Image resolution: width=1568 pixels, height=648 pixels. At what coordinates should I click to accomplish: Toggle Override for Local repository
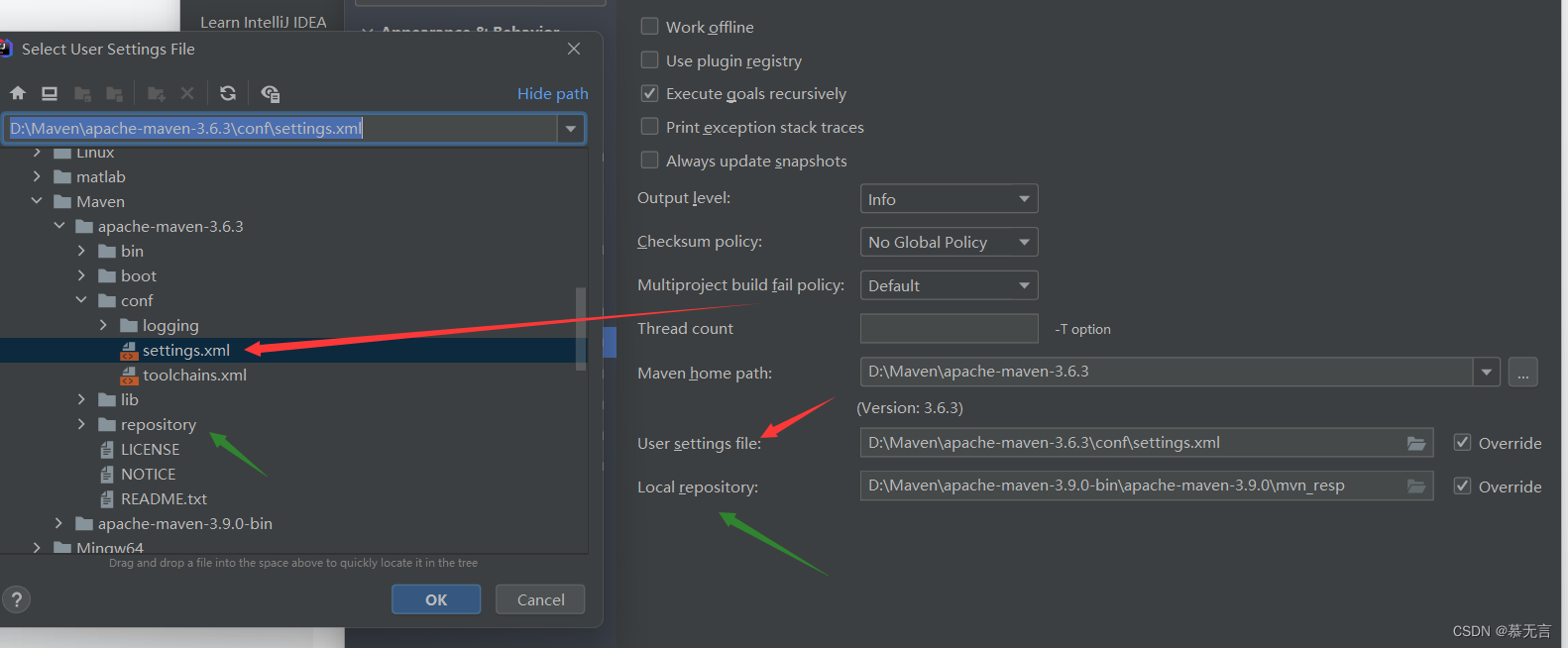tap(1462, 486)
